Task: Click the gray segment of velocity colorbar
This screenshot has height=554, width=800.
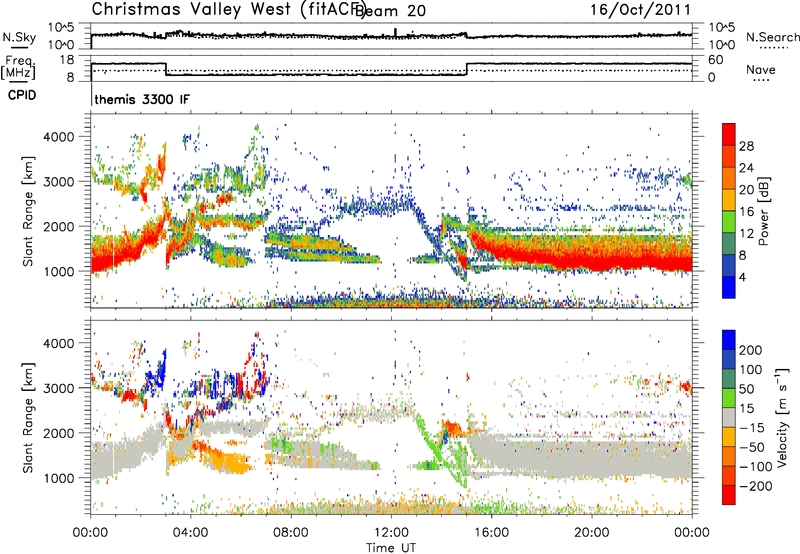Action: (729, 417)
